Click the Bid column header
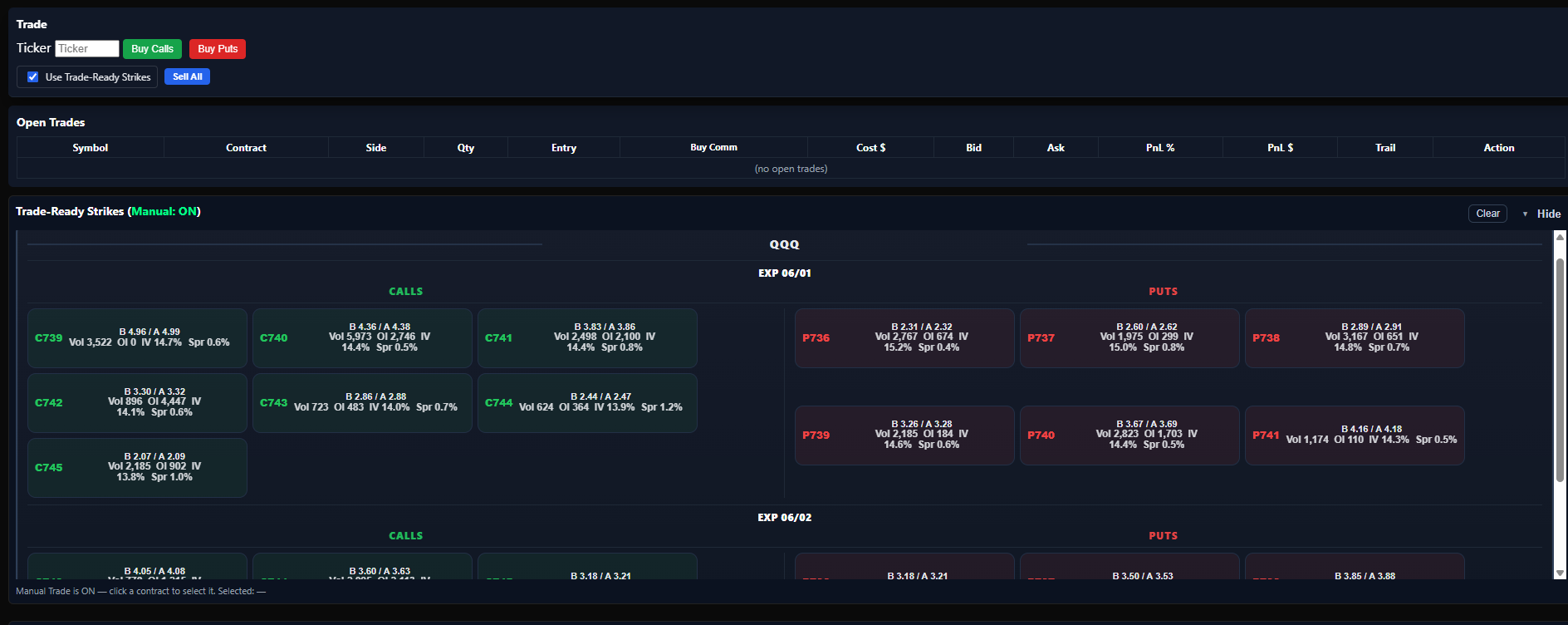Screen dimensions: 1568x625 pyautogui.click(x=973, y=148)
